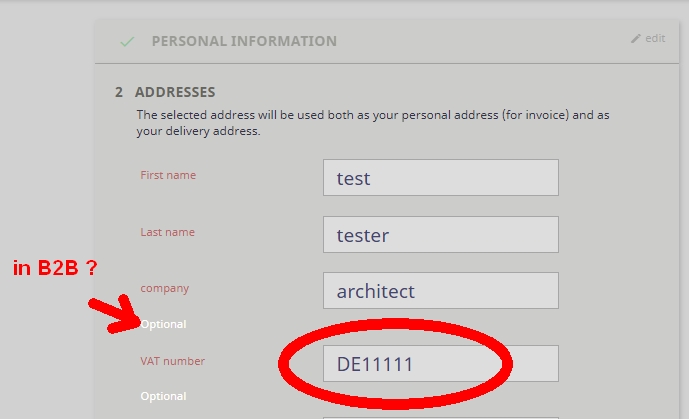Click the ADDRESSES section heading
This screenshot has width=689, height=419.
tap(174, 92)
